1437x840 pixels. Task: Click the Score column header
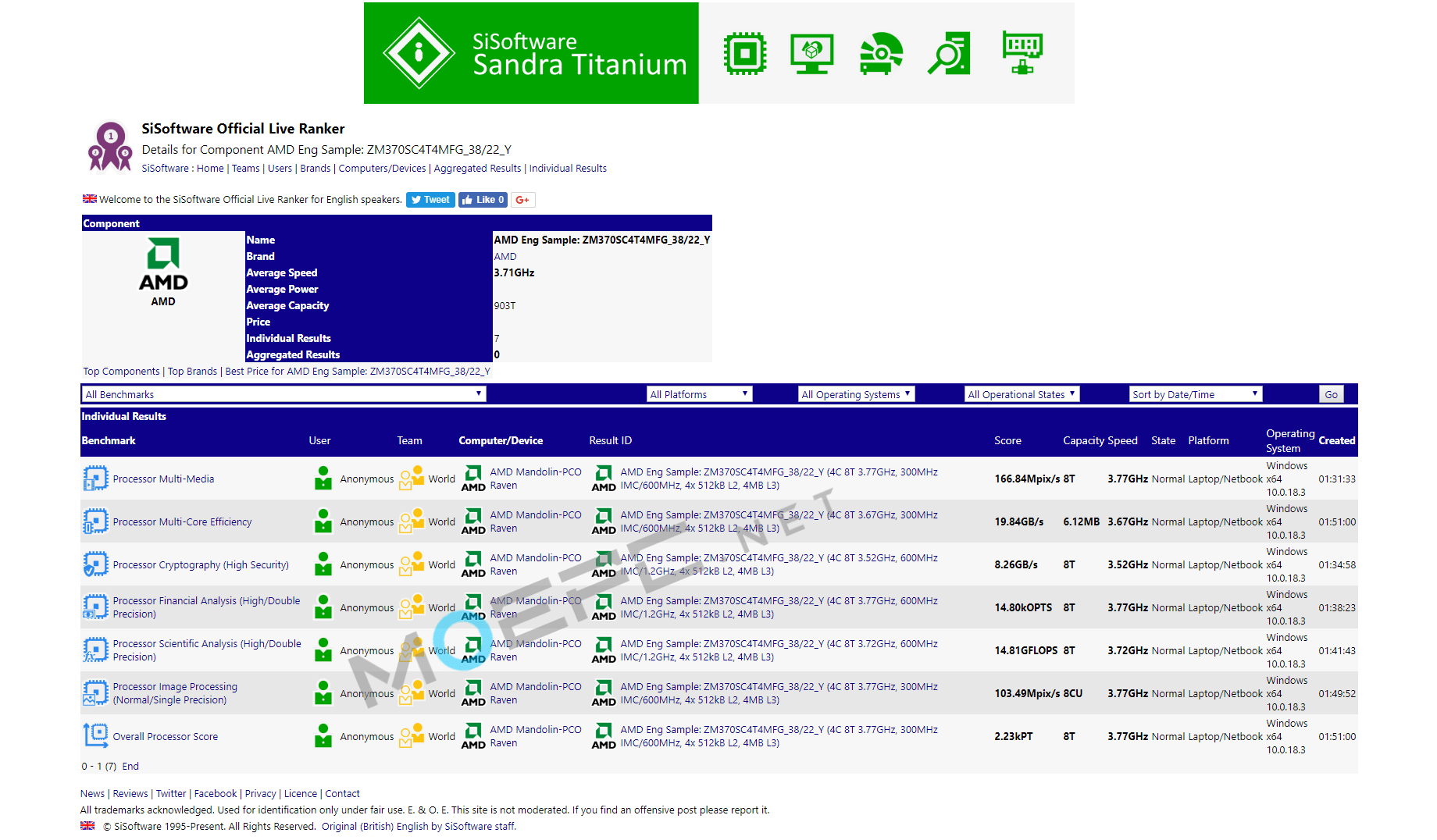[1007, 440]
